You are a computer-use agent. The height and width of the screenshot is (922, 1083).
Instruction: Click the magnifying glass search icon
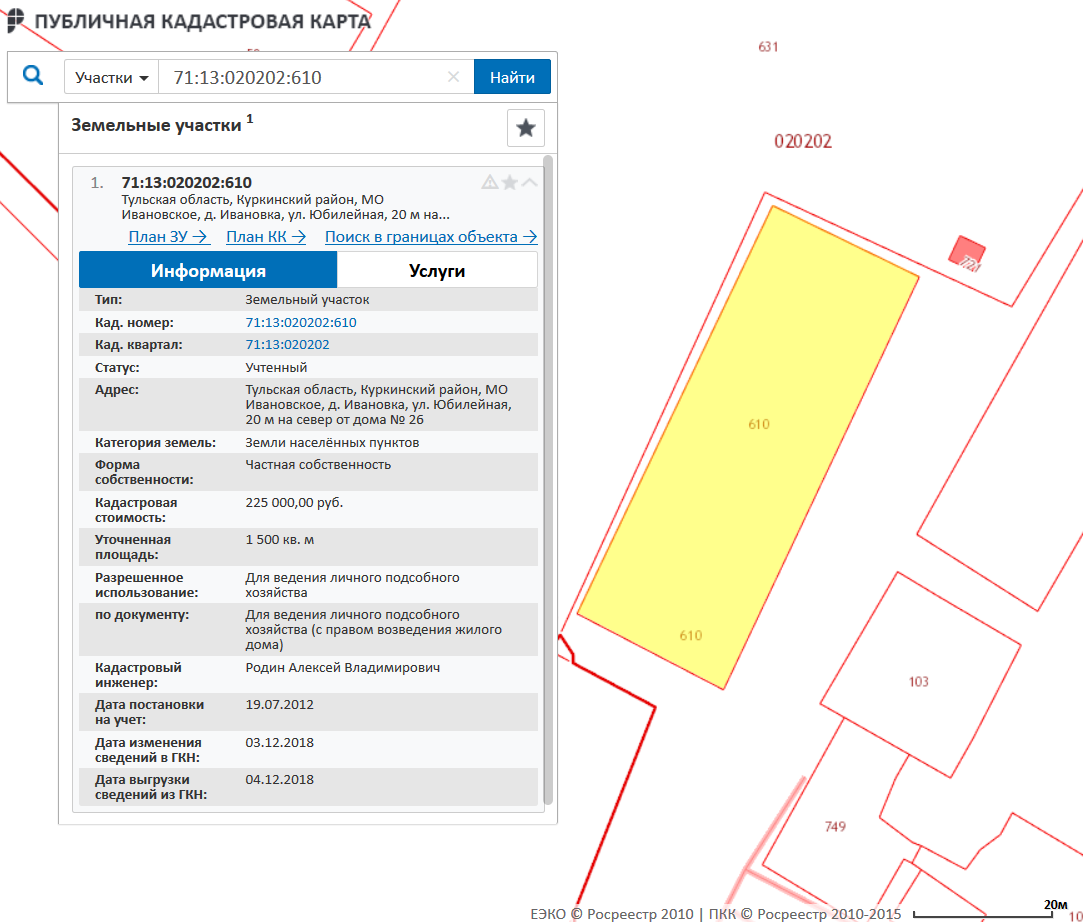click(x=33, y=76)
